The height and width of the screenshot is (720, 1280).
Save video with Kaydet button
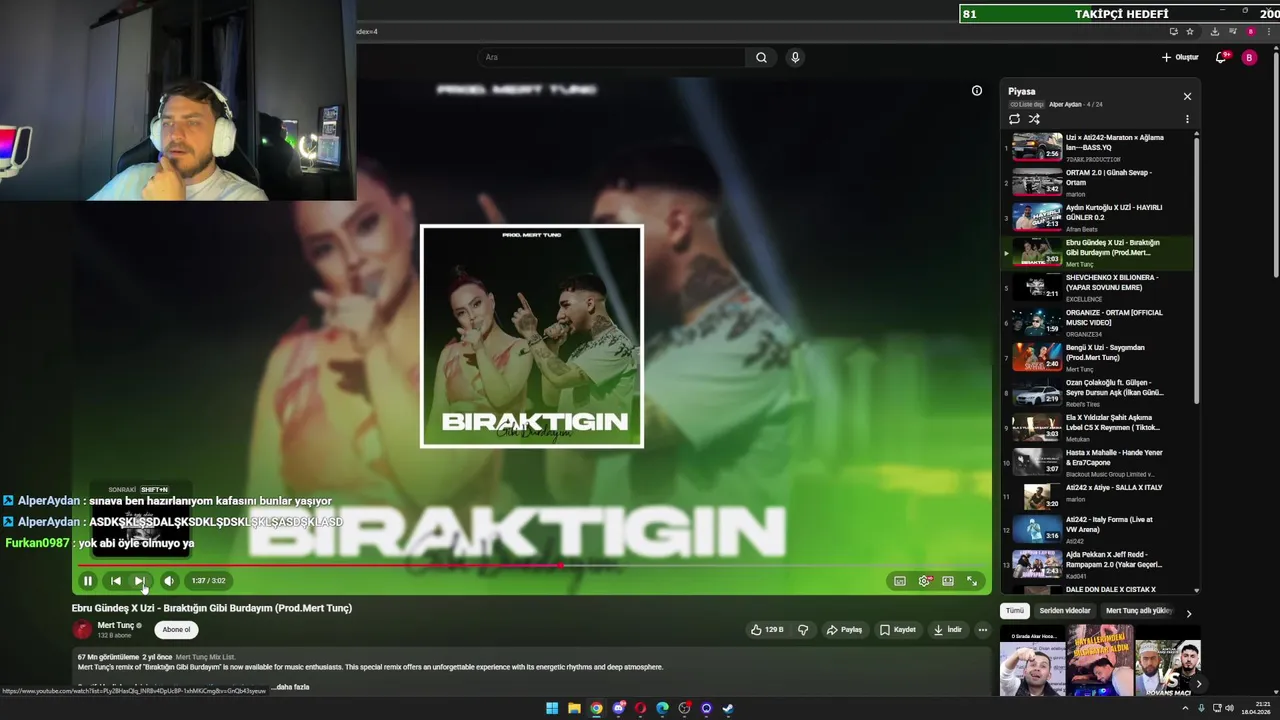tap(898, 630)
